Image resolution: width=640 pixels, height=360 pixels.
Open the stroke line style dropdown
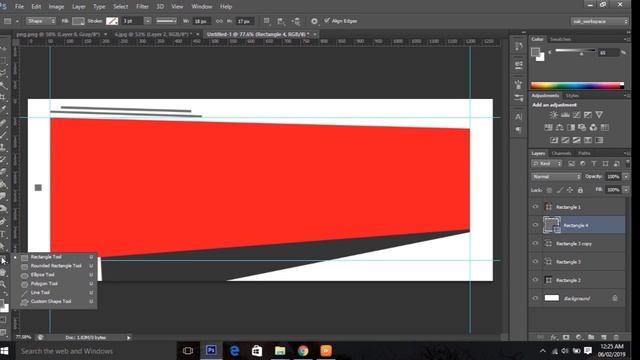[167, 21]
